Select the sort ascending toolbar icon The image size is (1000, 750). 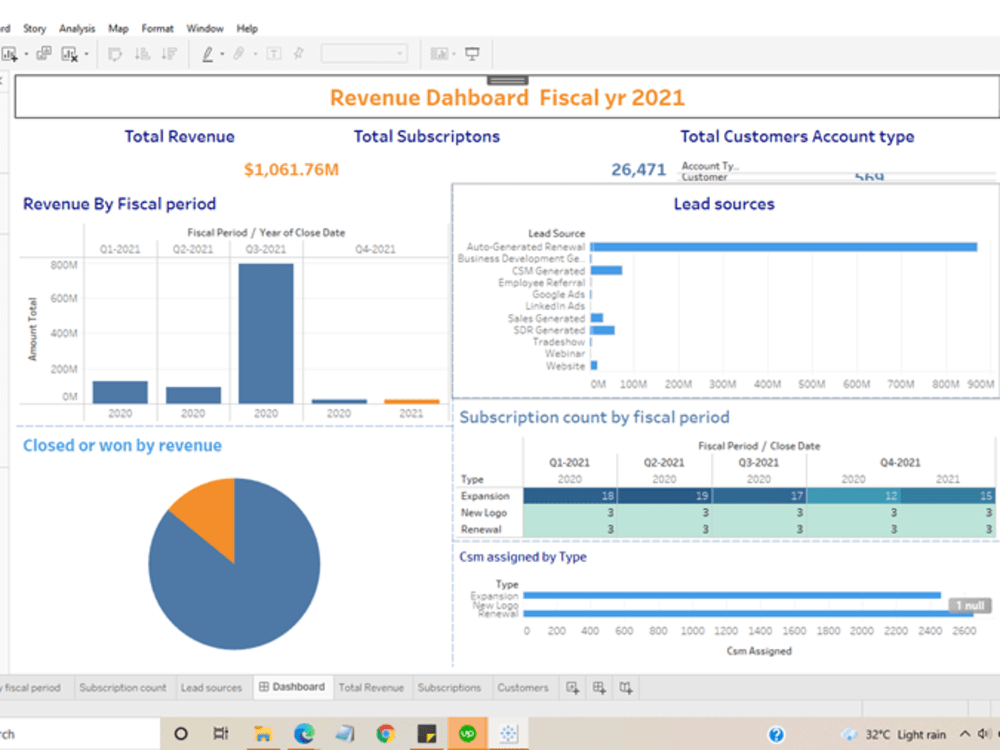point(143,53)
